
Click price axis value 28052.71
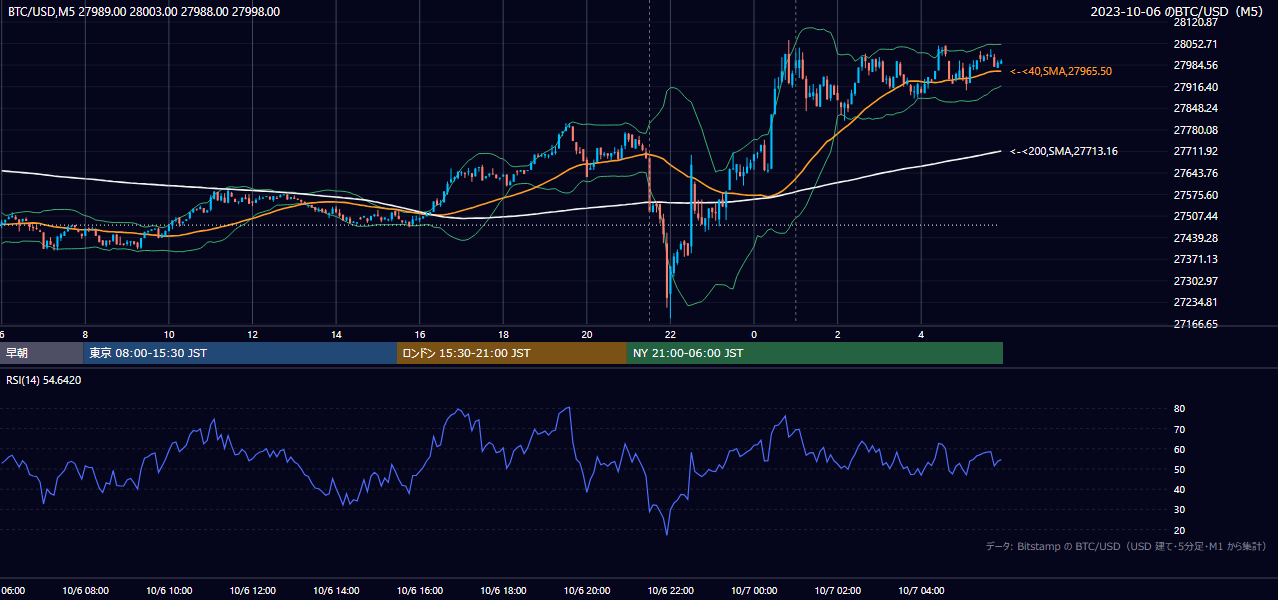pos(1195,44)
